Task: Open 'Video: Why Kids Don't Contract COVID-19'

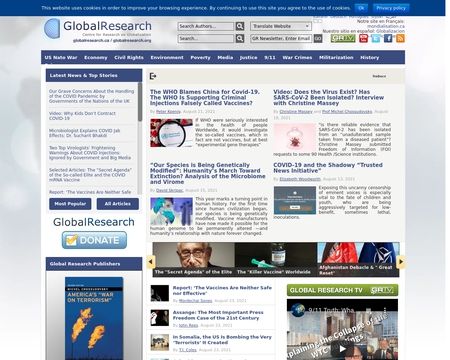Action: tap(82, 116)
